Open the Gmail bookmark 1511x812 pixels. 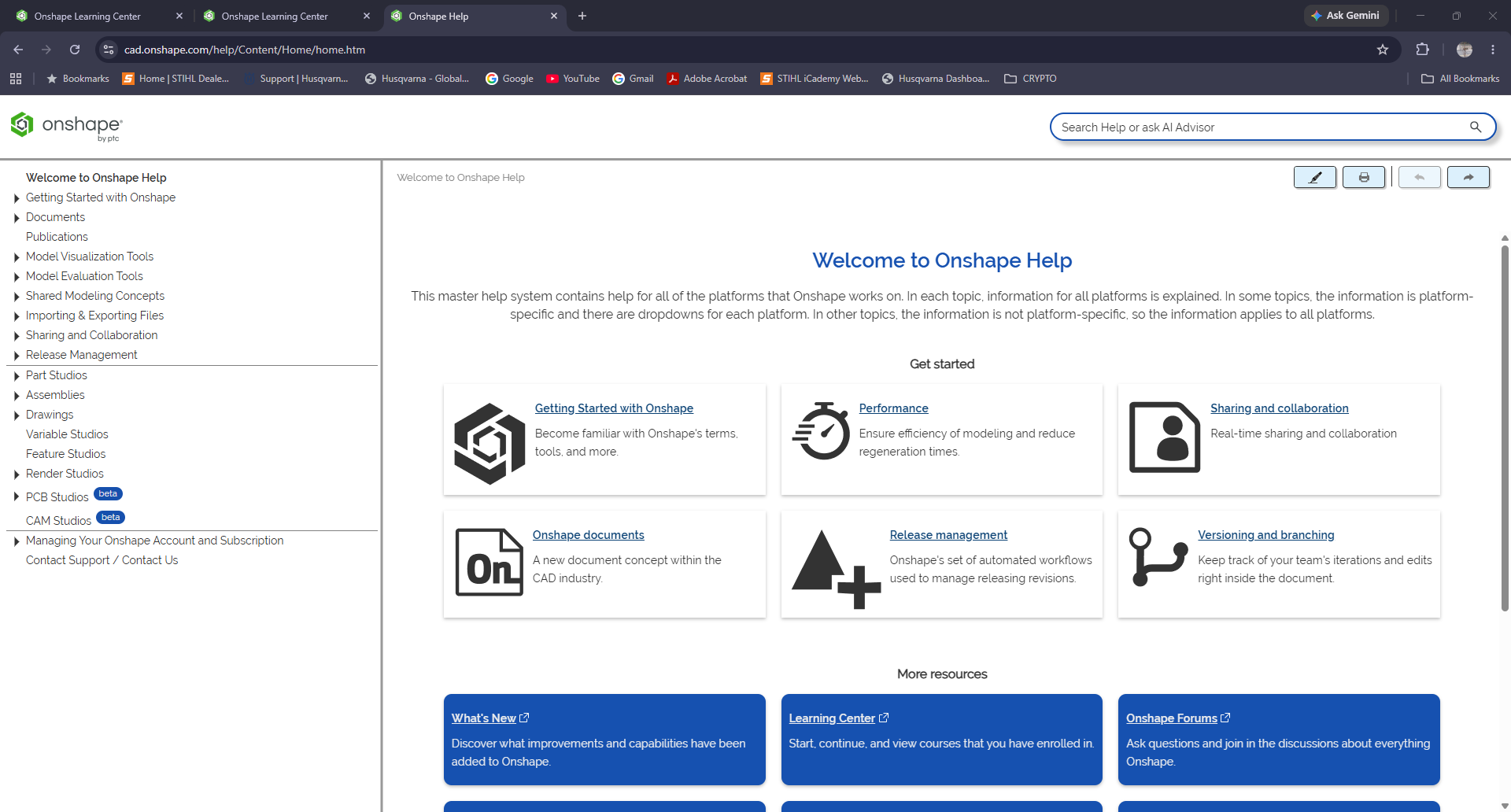[x=634, y=79]
